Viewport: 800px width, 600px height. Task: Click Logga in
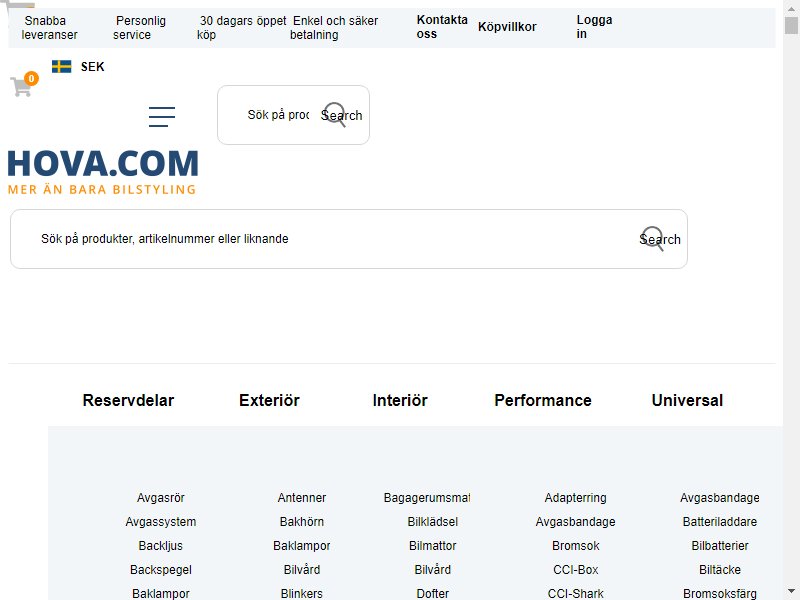594,27
